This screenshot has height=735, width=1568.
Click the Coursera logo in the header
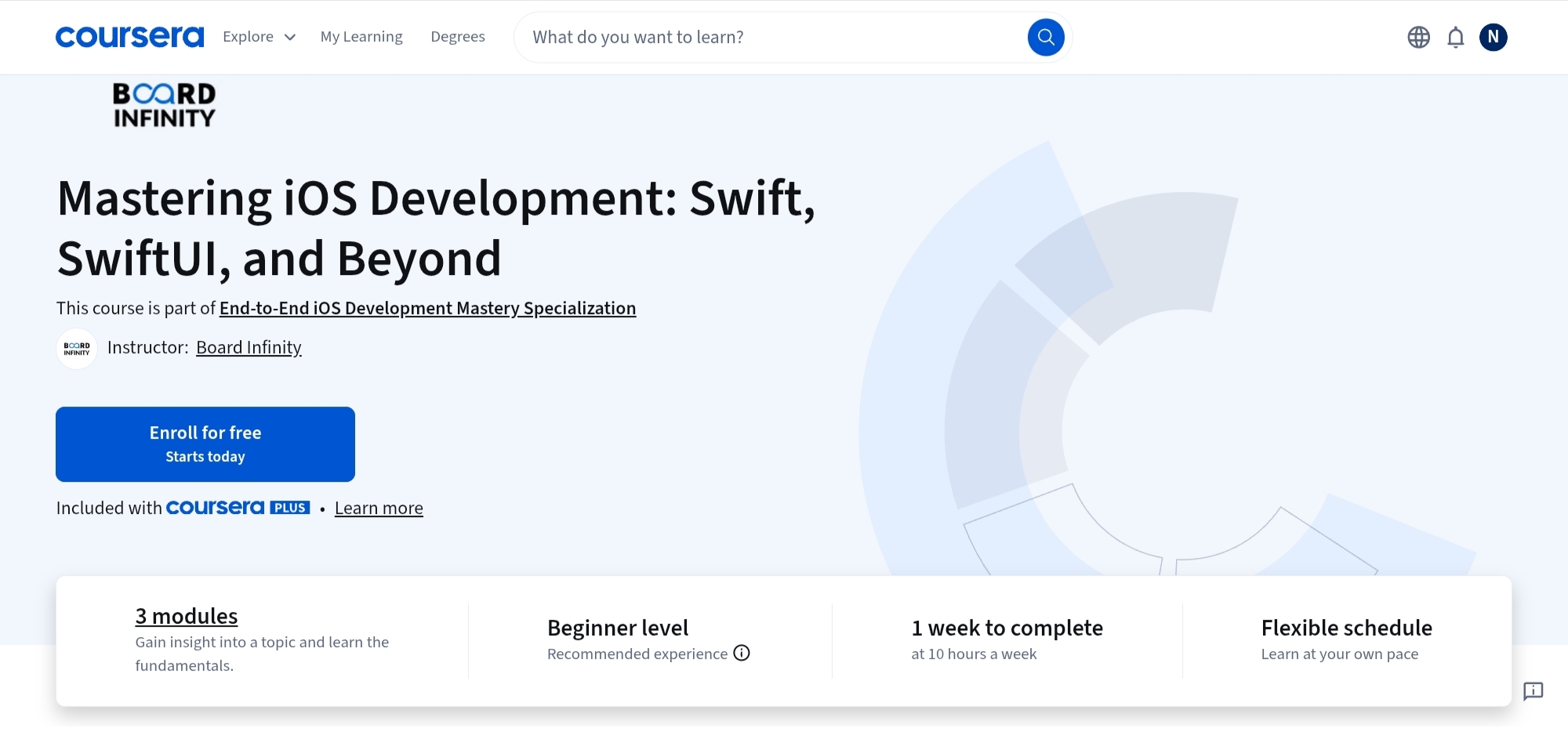[129, 37]
